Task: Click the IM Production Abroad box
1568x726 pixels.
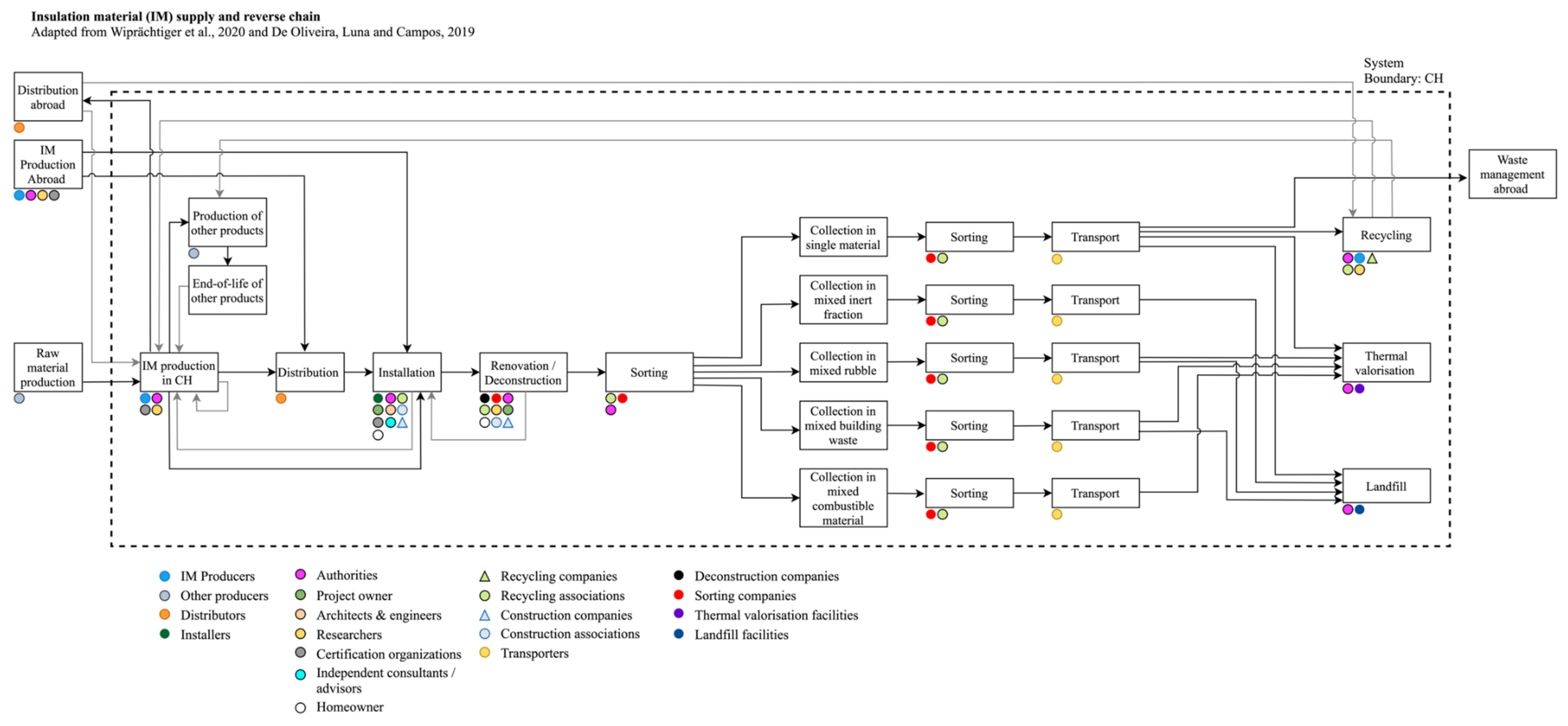Action: point(48,164)
